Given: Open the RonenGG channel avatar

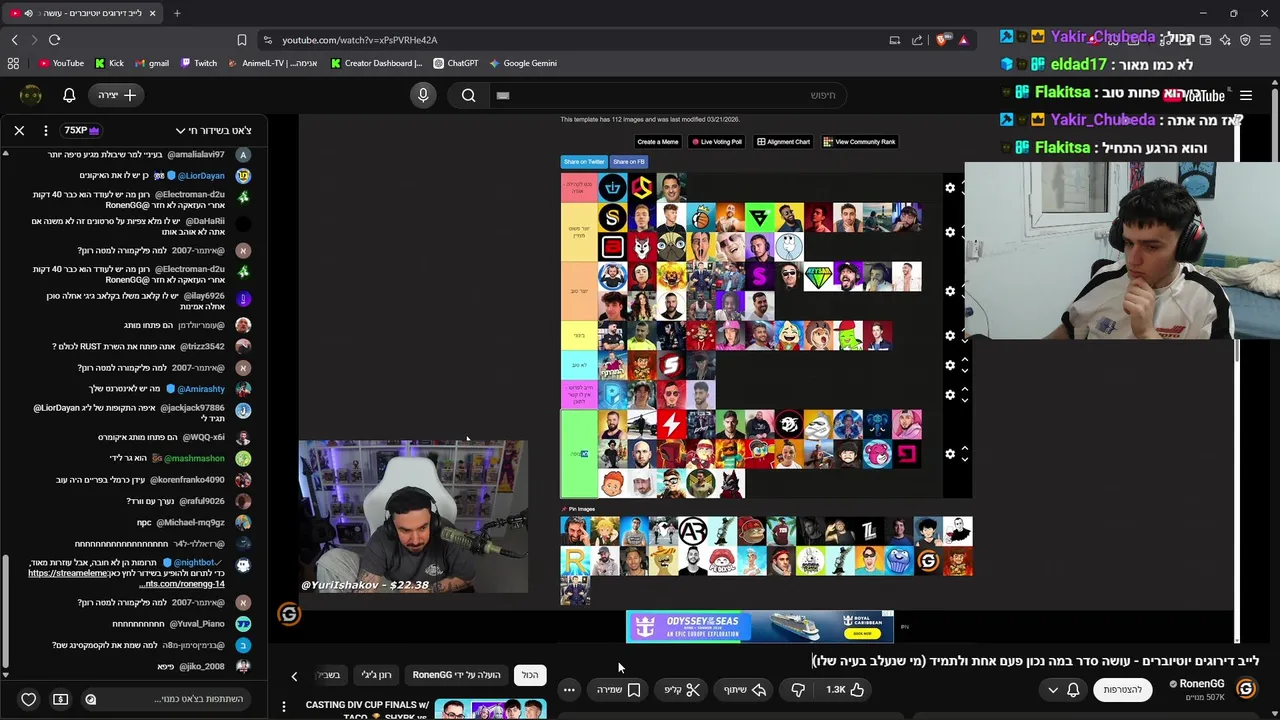Looking at the screenshot, I should coord(1246,688).
